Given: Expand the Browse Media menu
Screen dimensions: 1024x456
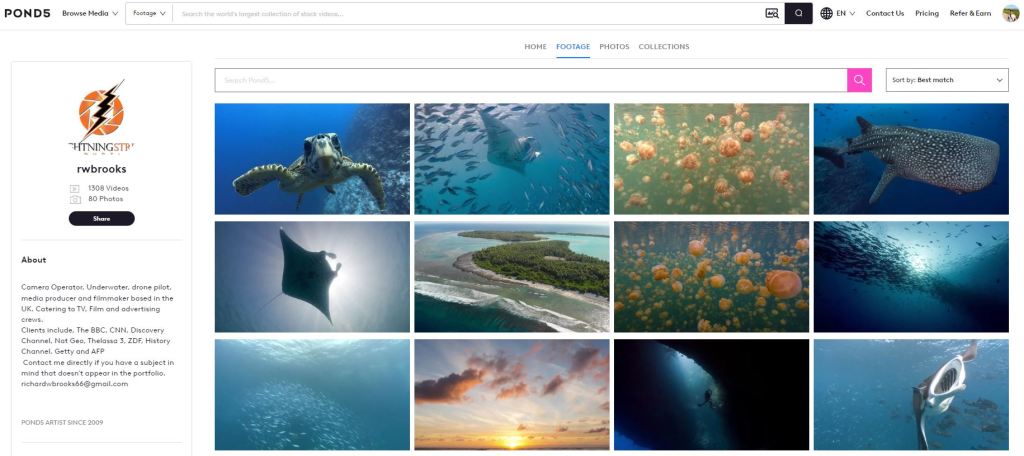Looking at the screenshot, I should (90, 14).
